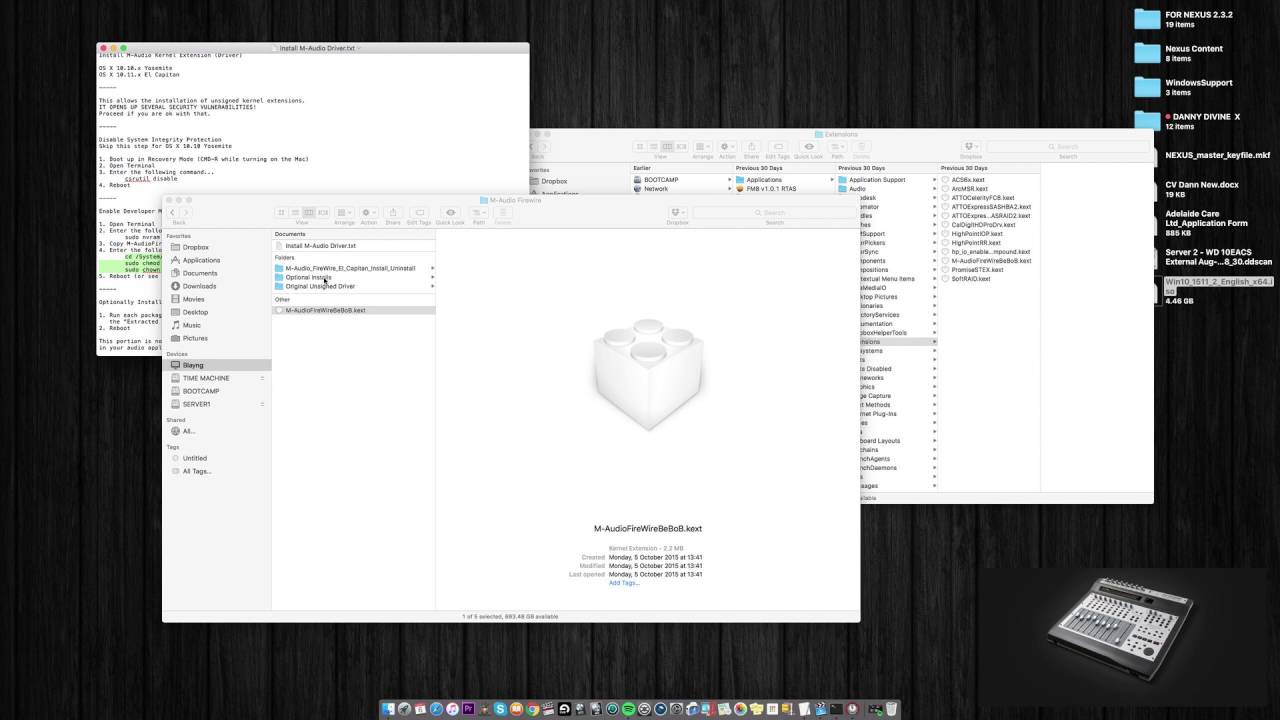Open Path dropdown in M-Audio Firewire window

pos(479,212)
